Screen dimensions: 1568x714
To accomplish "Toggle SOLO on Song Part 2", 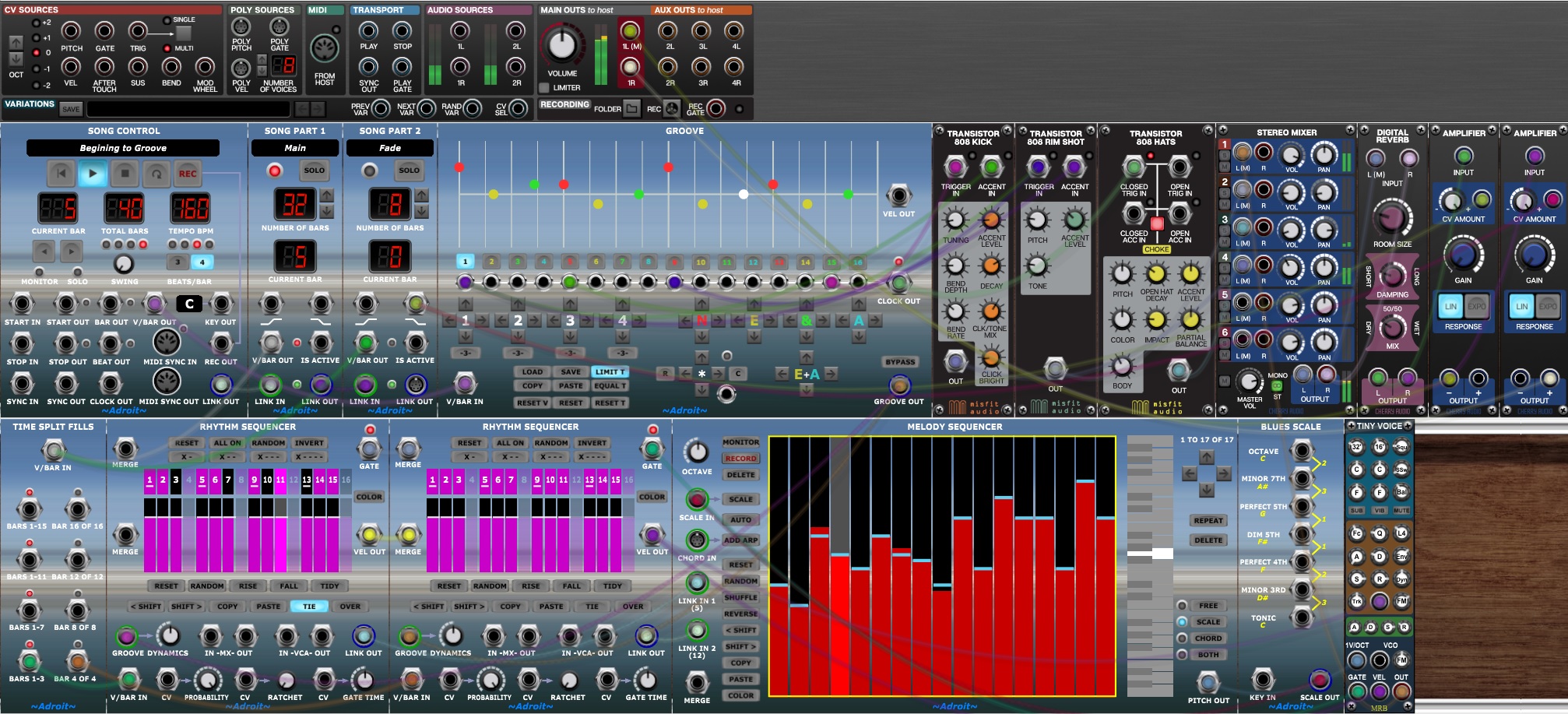I will [410, 170].
